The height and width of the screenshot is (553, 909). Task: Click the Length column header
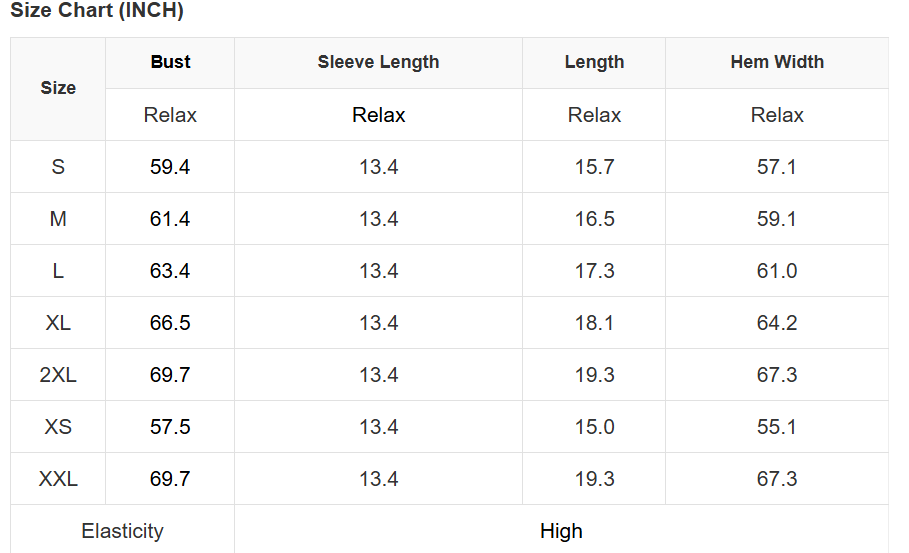pos(594,62)
